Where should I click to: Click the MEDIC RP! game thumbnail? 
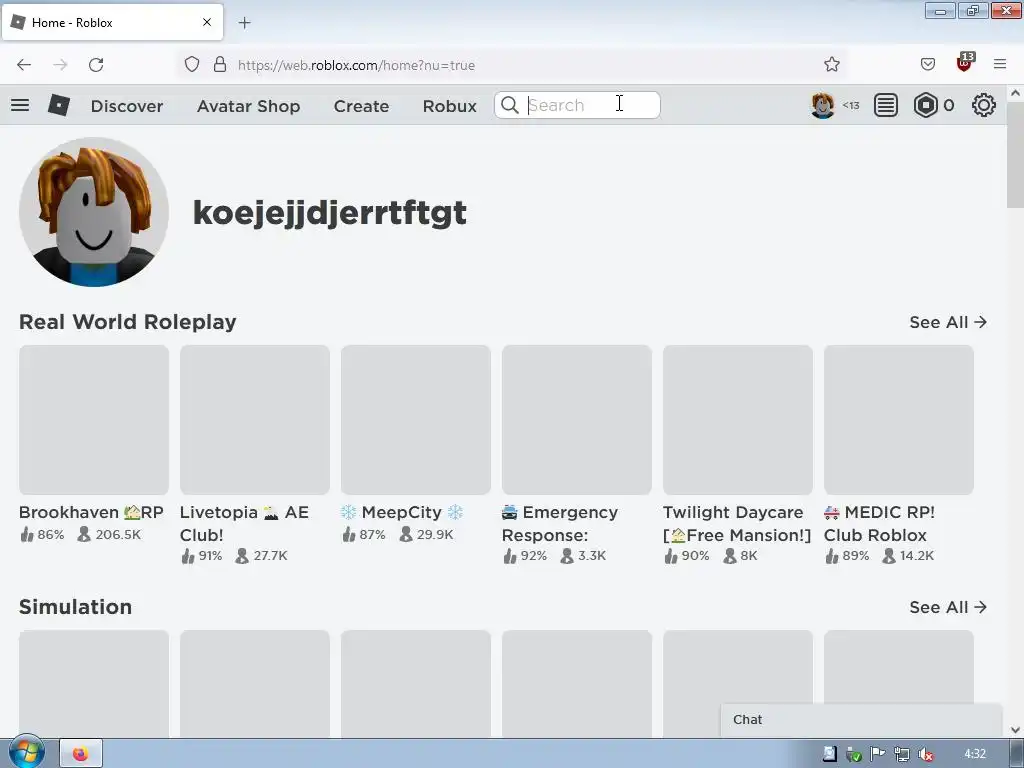click(899, 420)
